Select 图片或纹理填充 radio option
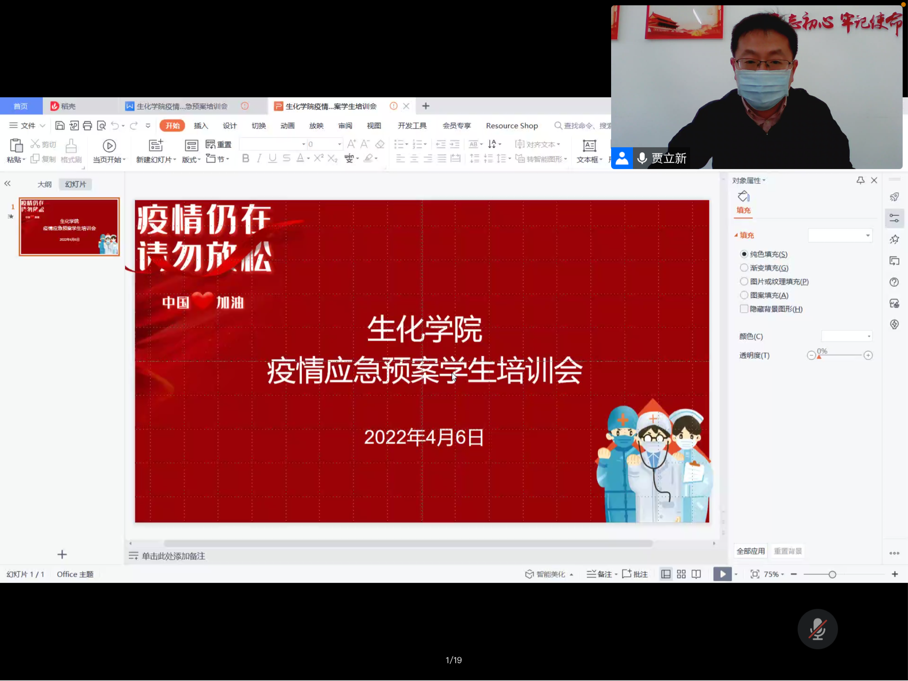The height and width of the screenshot is (681, 908). [x=744, y=282]
